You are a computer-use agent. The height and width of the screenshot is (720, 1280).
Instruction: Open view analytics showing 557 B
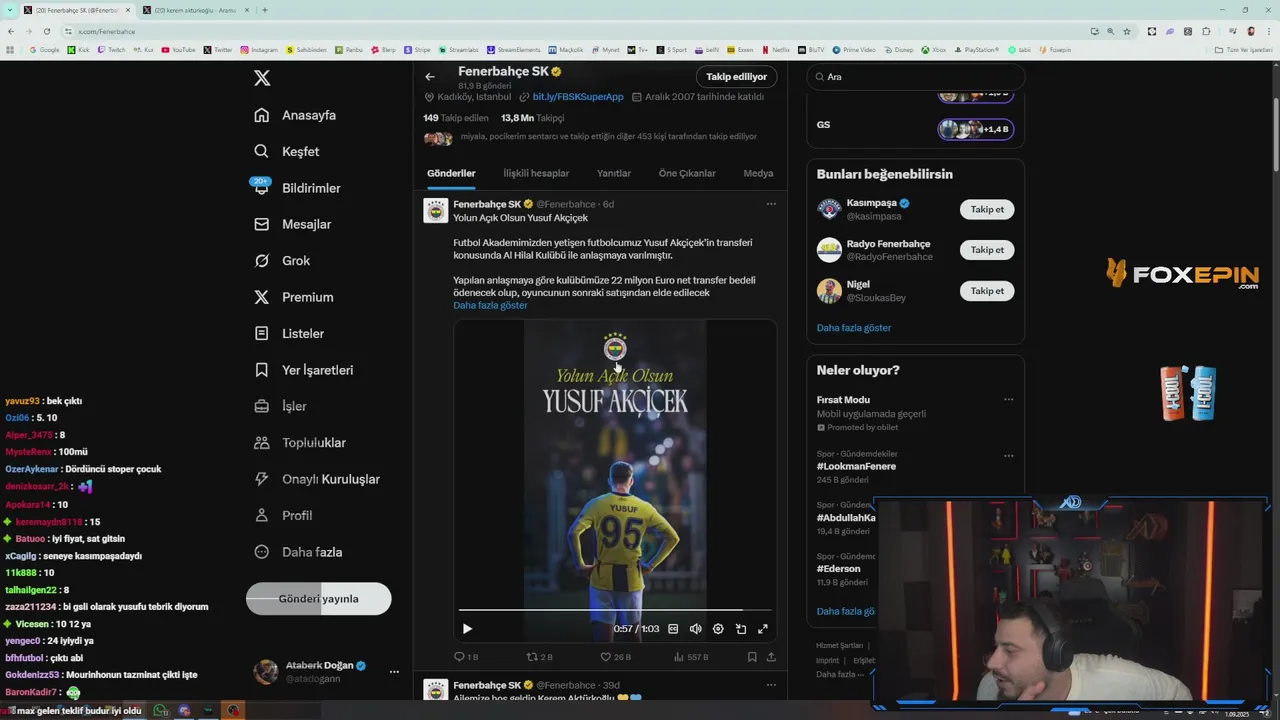tap(691, 657)
